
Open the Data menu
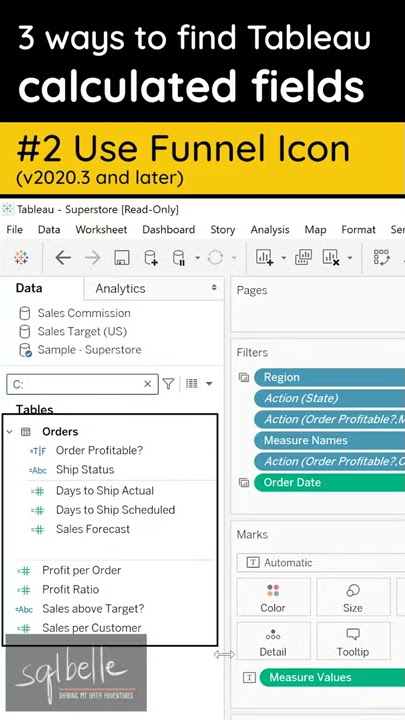[49, 230]
